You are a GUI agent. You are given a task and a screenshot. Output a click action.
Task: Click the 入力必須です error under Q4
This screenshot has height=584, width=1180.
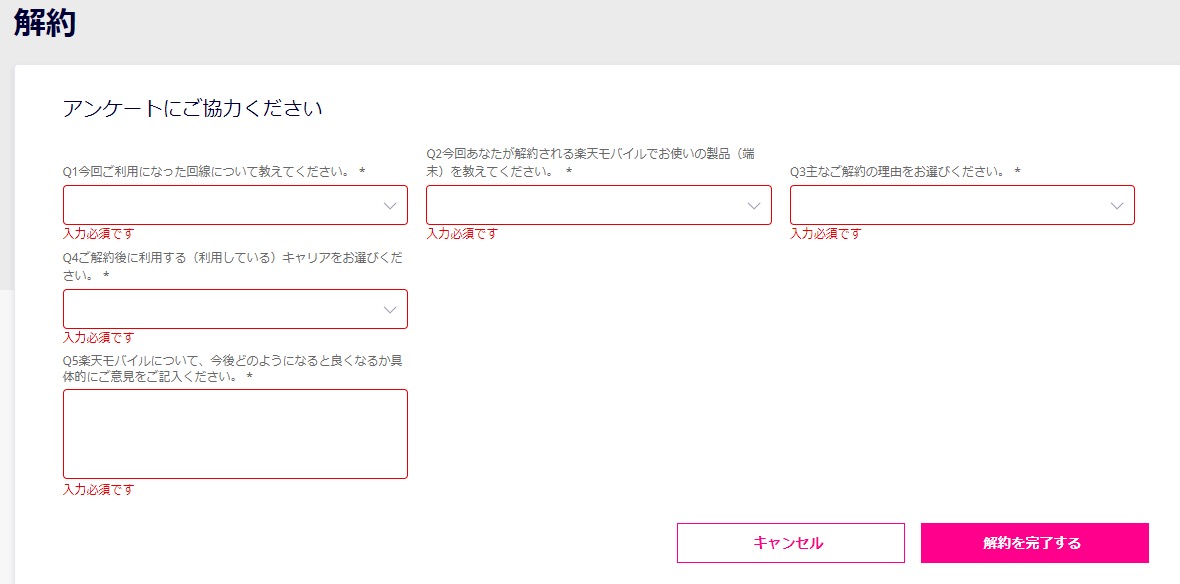pos(99,337)
